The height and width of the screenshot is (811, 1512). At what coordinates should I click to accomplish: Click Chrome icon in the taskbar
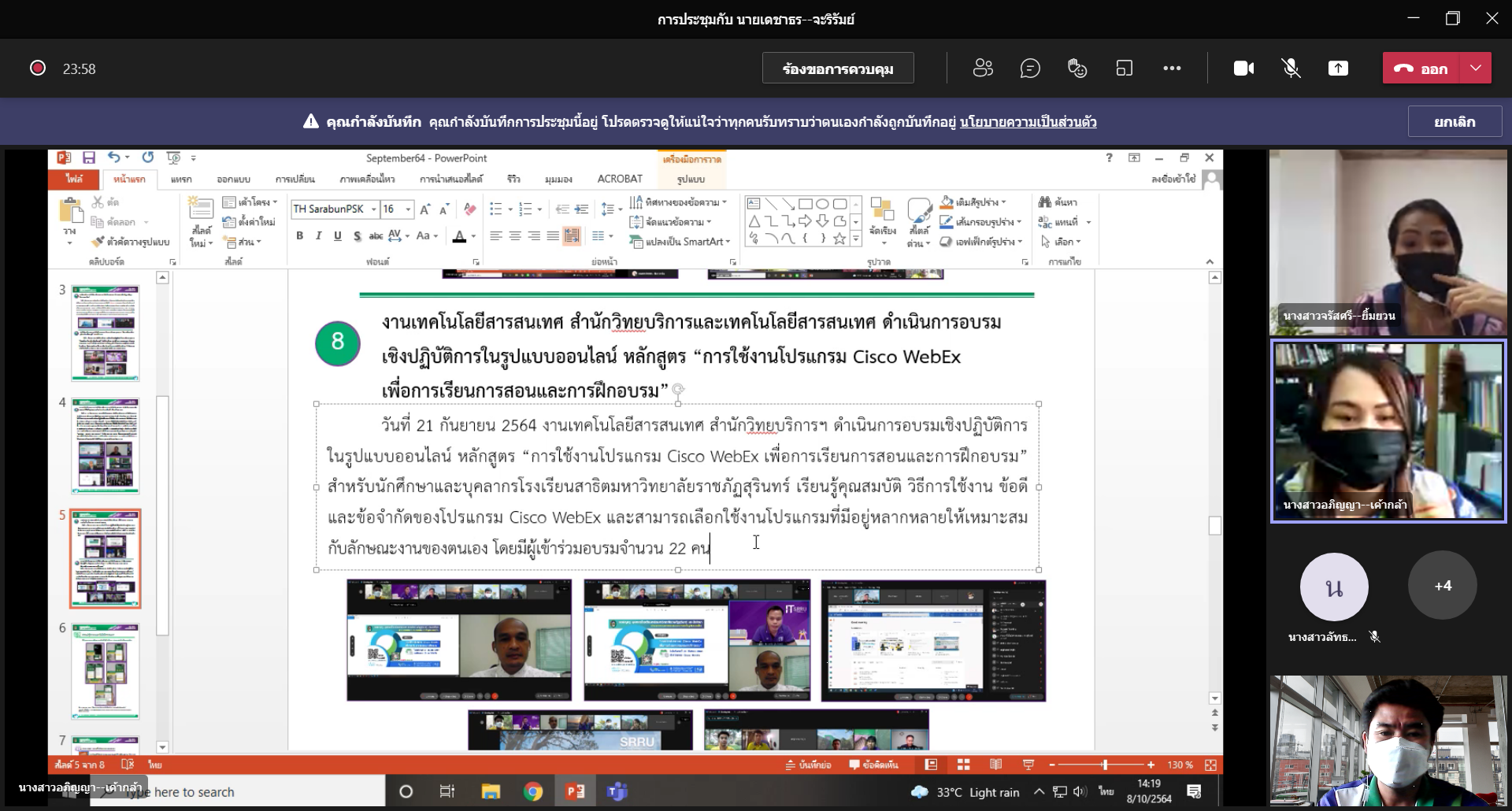tap(533, 791)
